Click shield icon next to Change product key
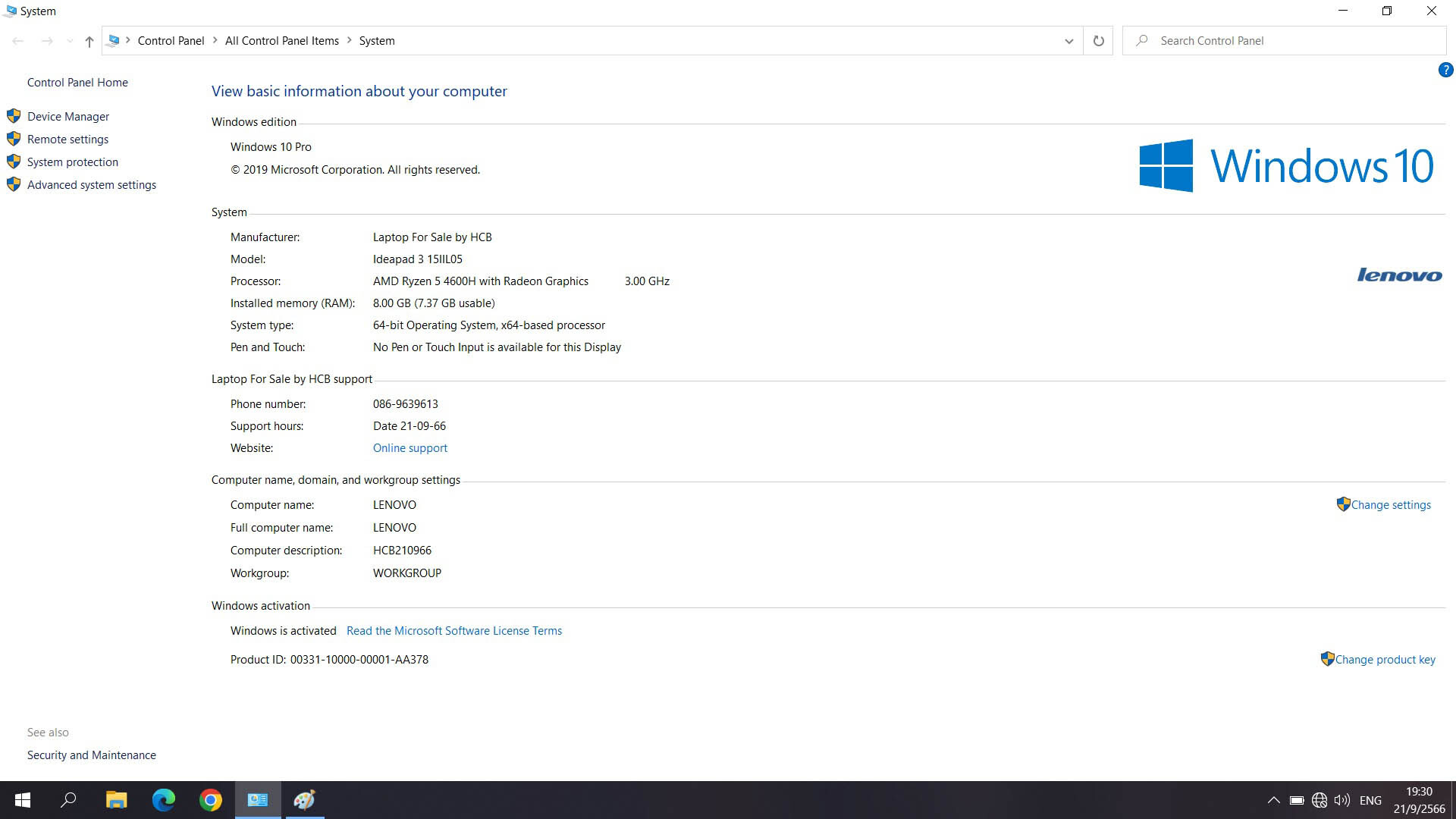 pyautogui.click(x=1327, y=659)
